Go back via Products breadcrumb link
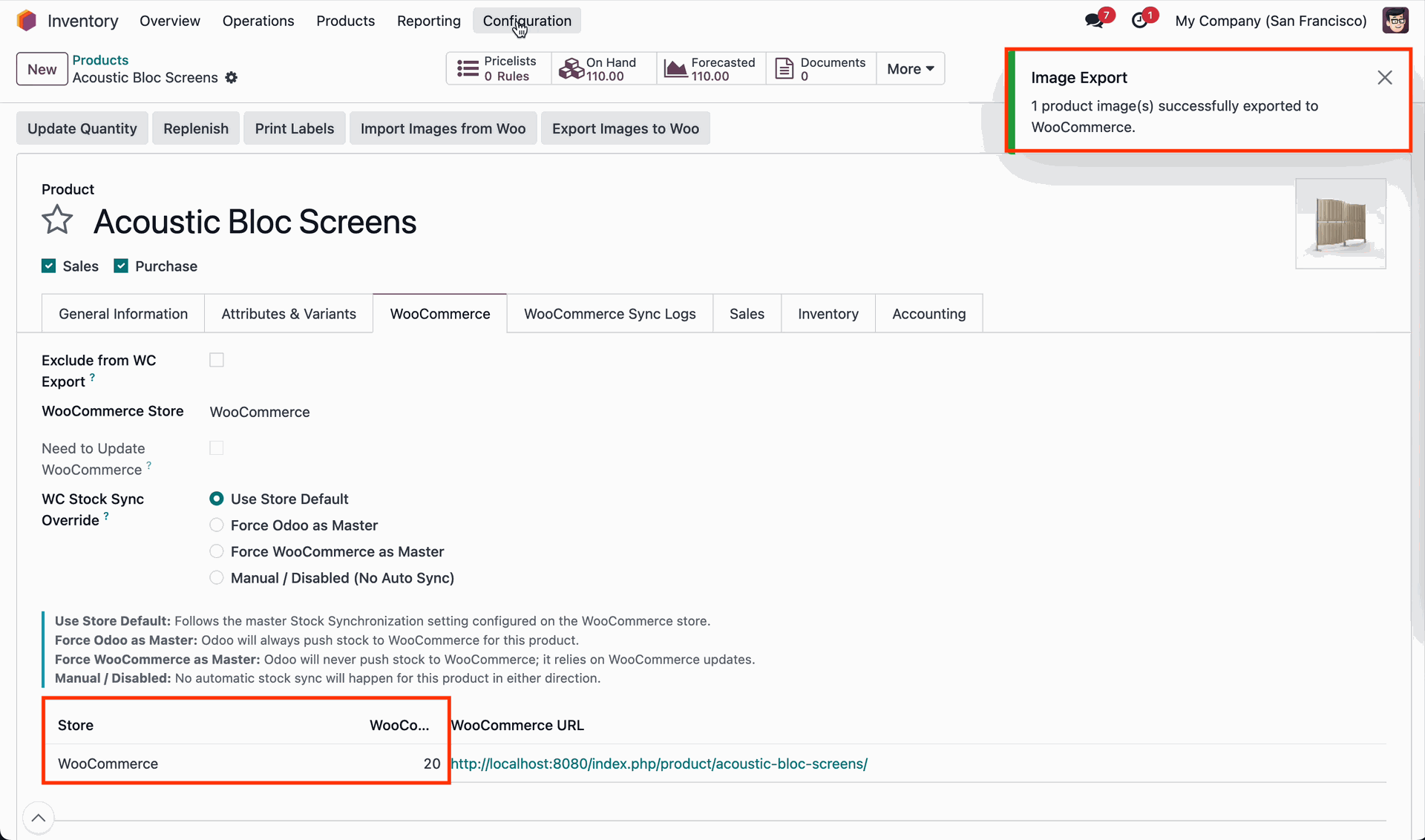 100,60
